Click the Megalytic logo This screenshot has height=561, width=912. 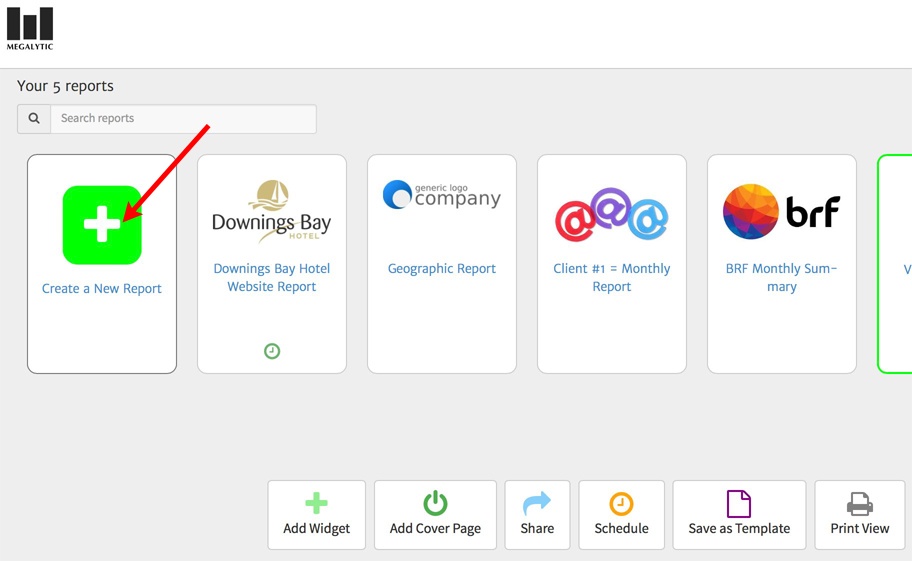tap(30, 28)
